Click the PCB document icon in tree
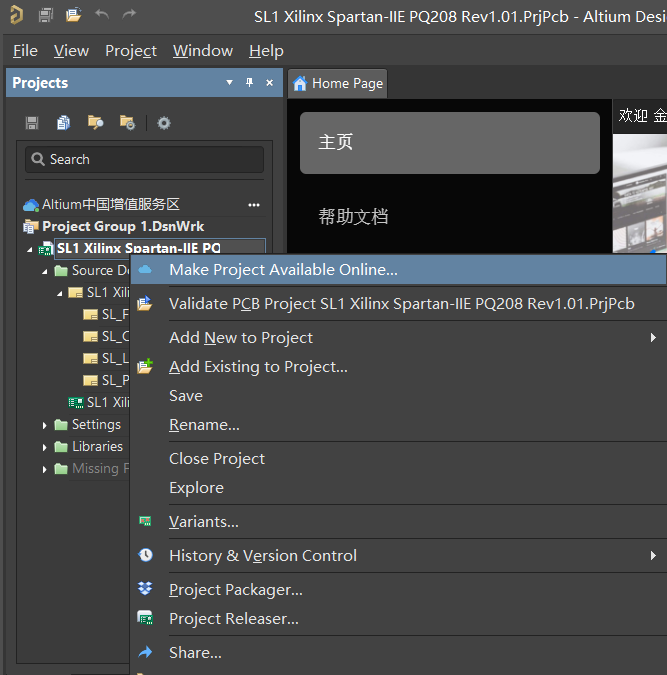The height and width of the screenshot is (675, 667). pos(76,403)
